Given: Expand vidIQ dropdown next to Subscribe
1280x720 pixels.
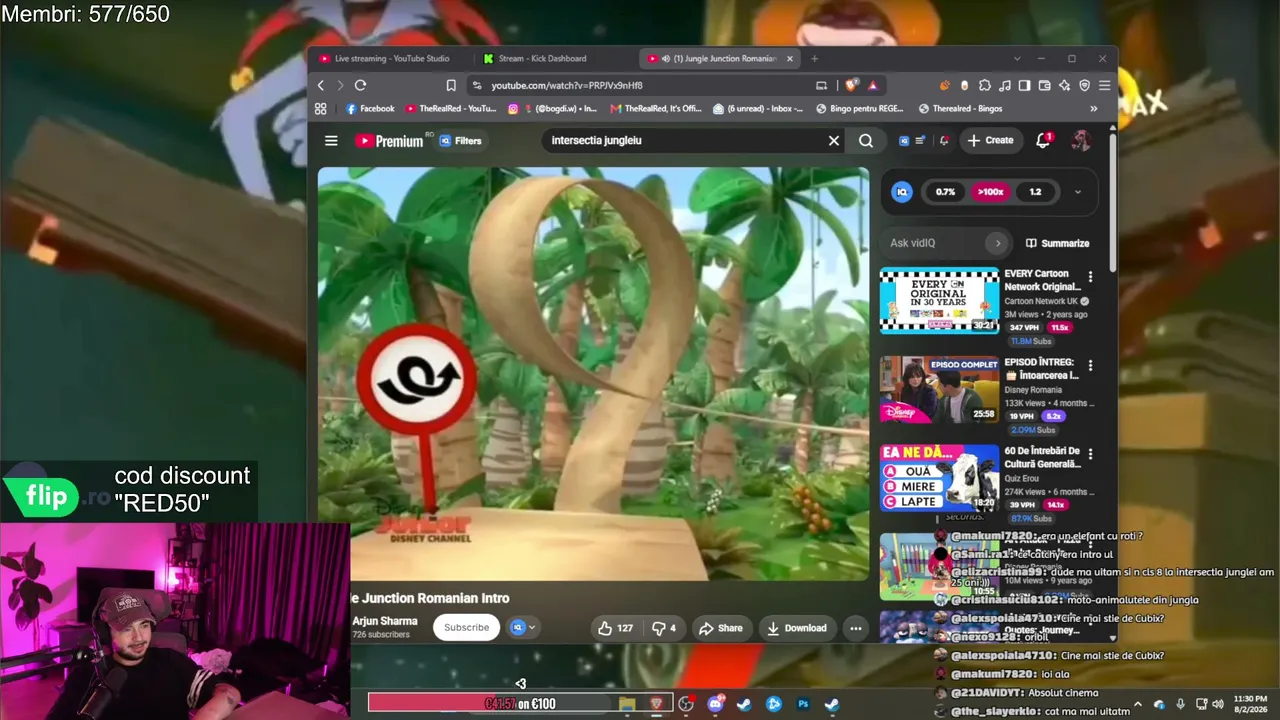Looking at the screenshot, I should click(x=523, y=628).
